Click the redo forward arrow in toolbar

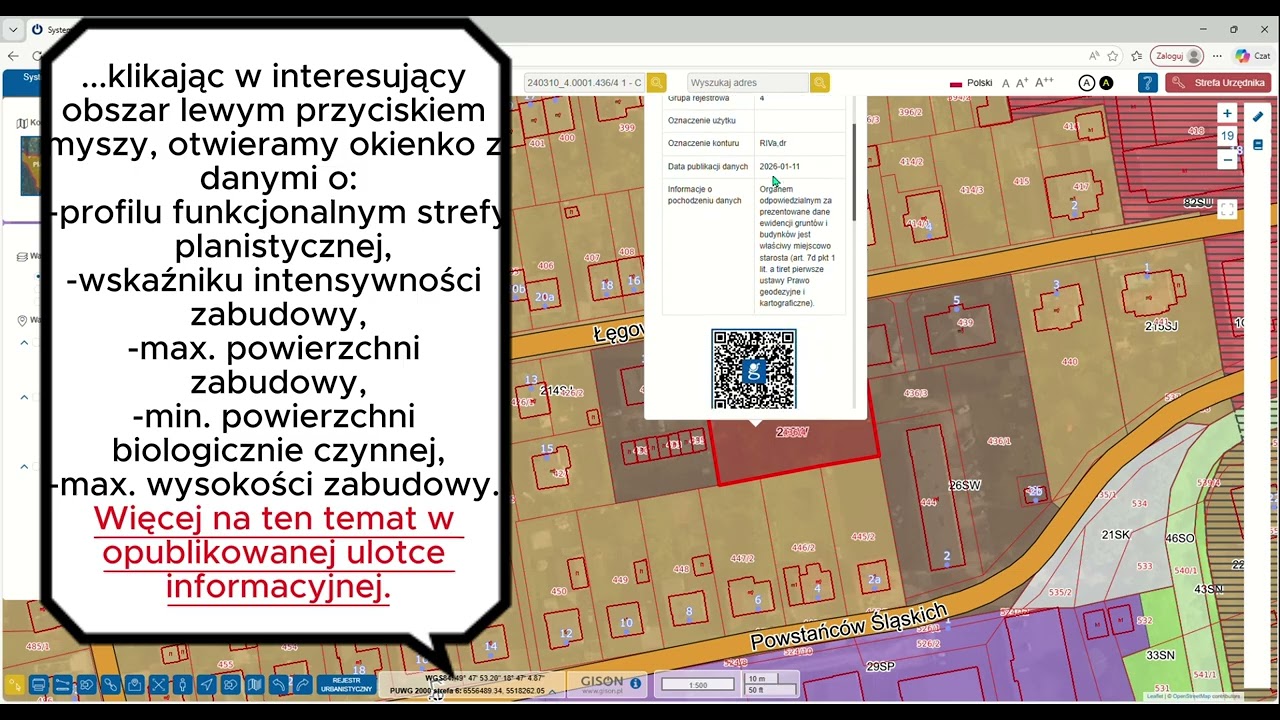pyautogui.click(x=302, y=685)
